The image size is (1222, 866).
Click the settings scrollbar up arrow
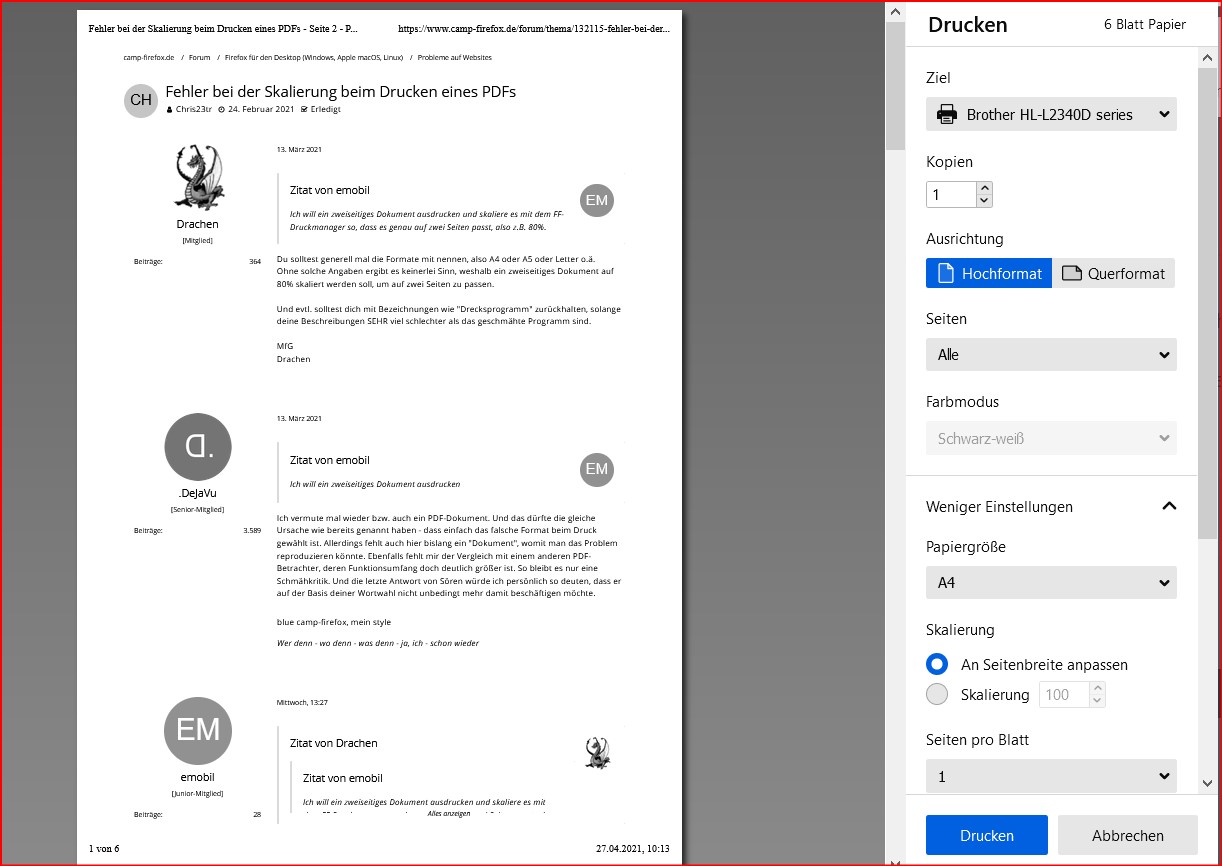pyautogui.click(x=1207, y=57)
